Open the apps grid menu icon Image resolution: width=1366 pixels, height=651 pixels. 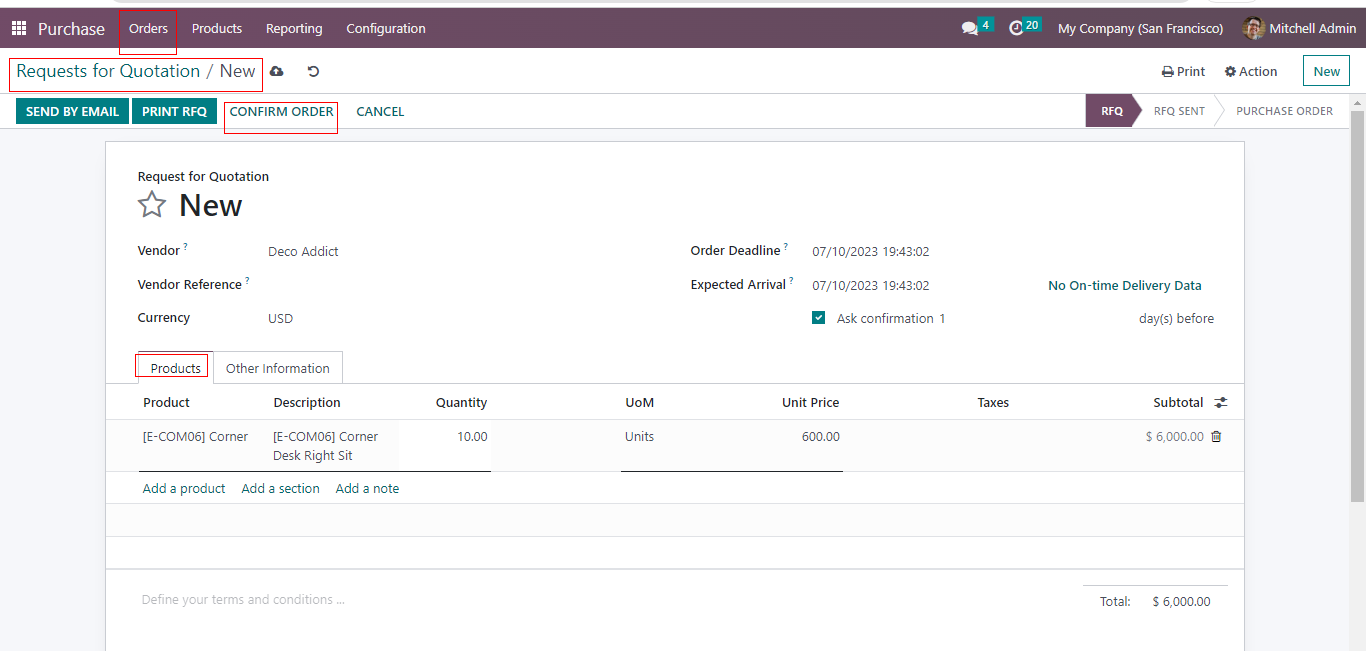[19, 29]
